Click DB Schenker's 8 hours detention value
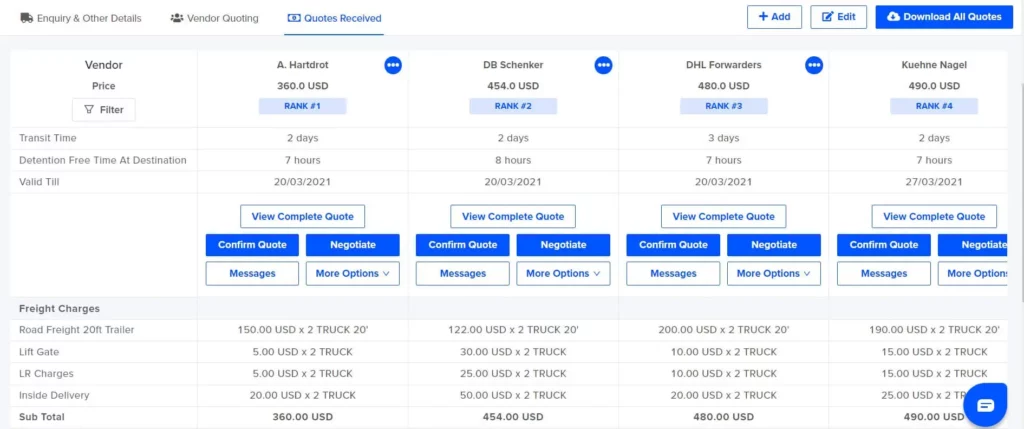 point(513,160)
